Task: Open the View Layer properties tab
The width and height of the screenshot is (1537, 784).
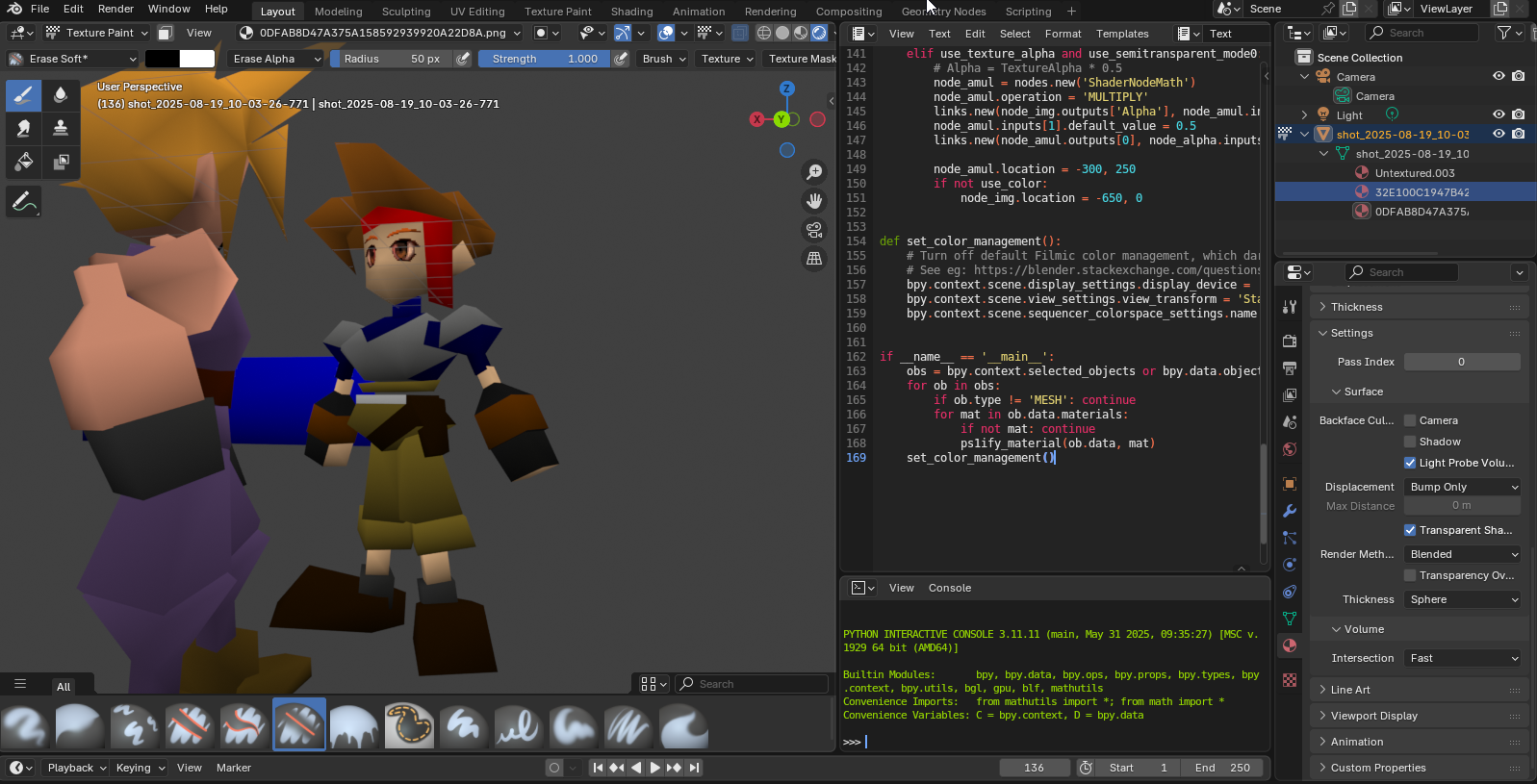Action: [x=1290, y=395]
